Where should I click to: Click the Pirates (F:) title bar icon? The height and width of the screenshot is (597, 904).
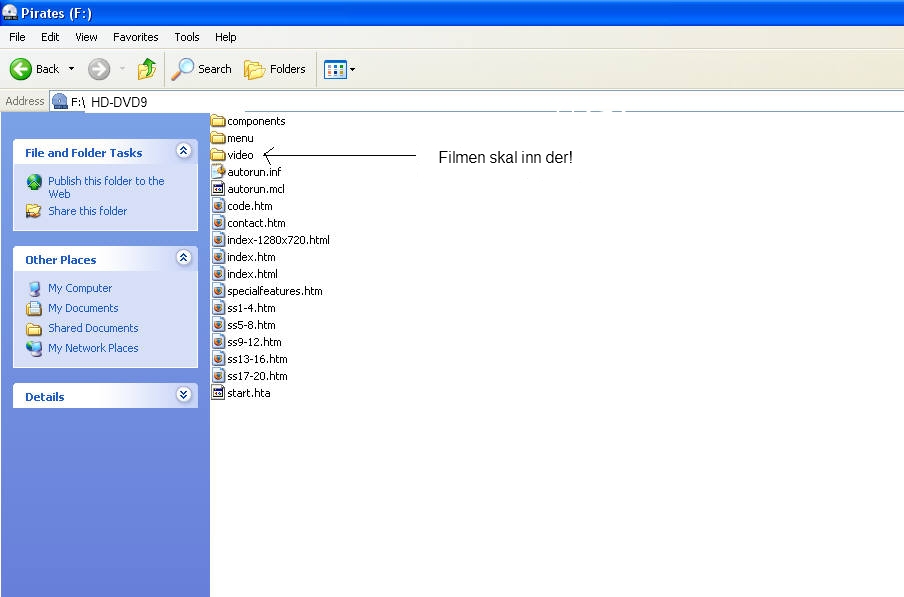pyautogui.click(x=10, y=12)
